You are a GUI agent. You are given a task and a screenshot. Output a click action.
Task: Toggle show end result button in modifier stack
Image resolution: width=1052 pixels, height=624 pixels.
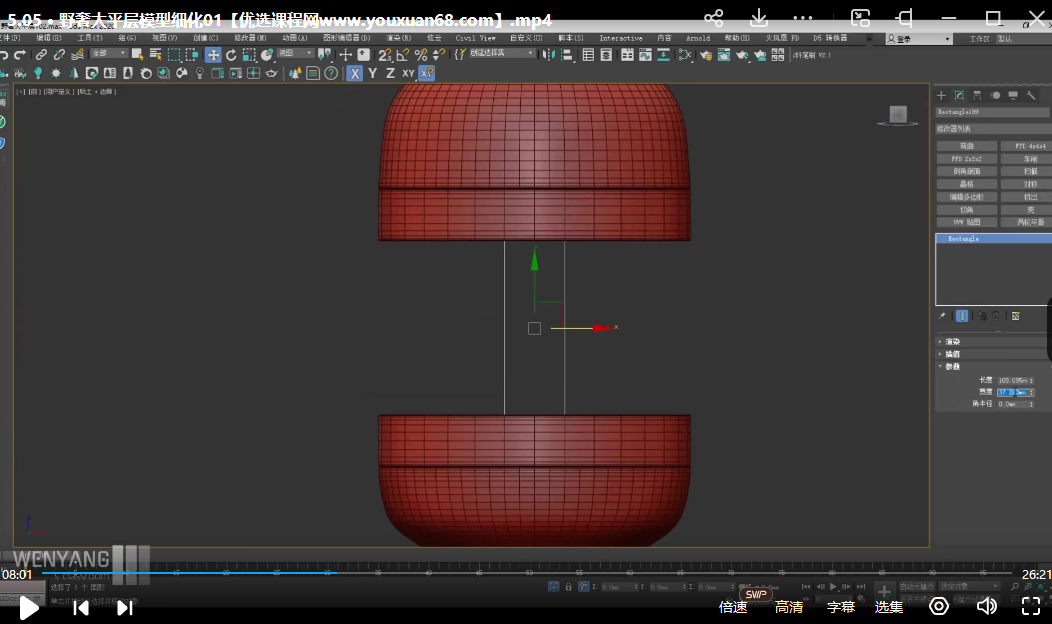962,315
